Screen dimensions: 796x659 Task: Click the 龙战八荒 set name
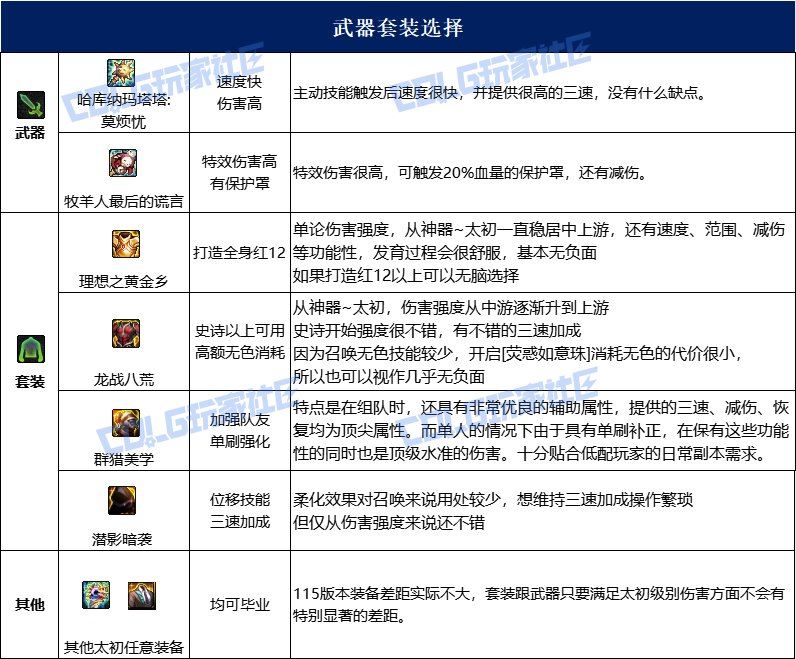pos(123,379)
